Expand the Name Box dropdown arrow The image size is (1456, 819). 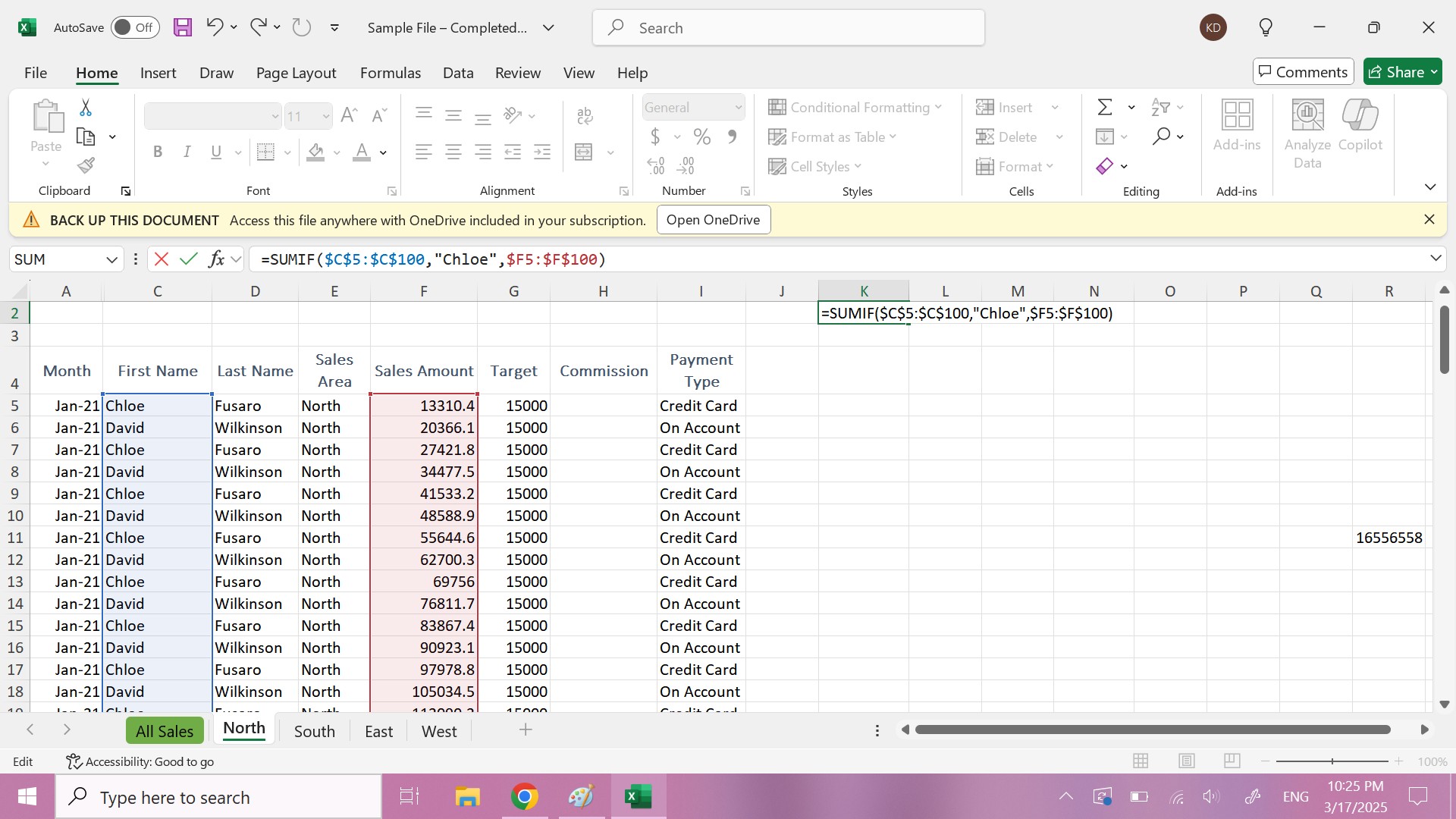pyautogui.click(x=111, y=259)
